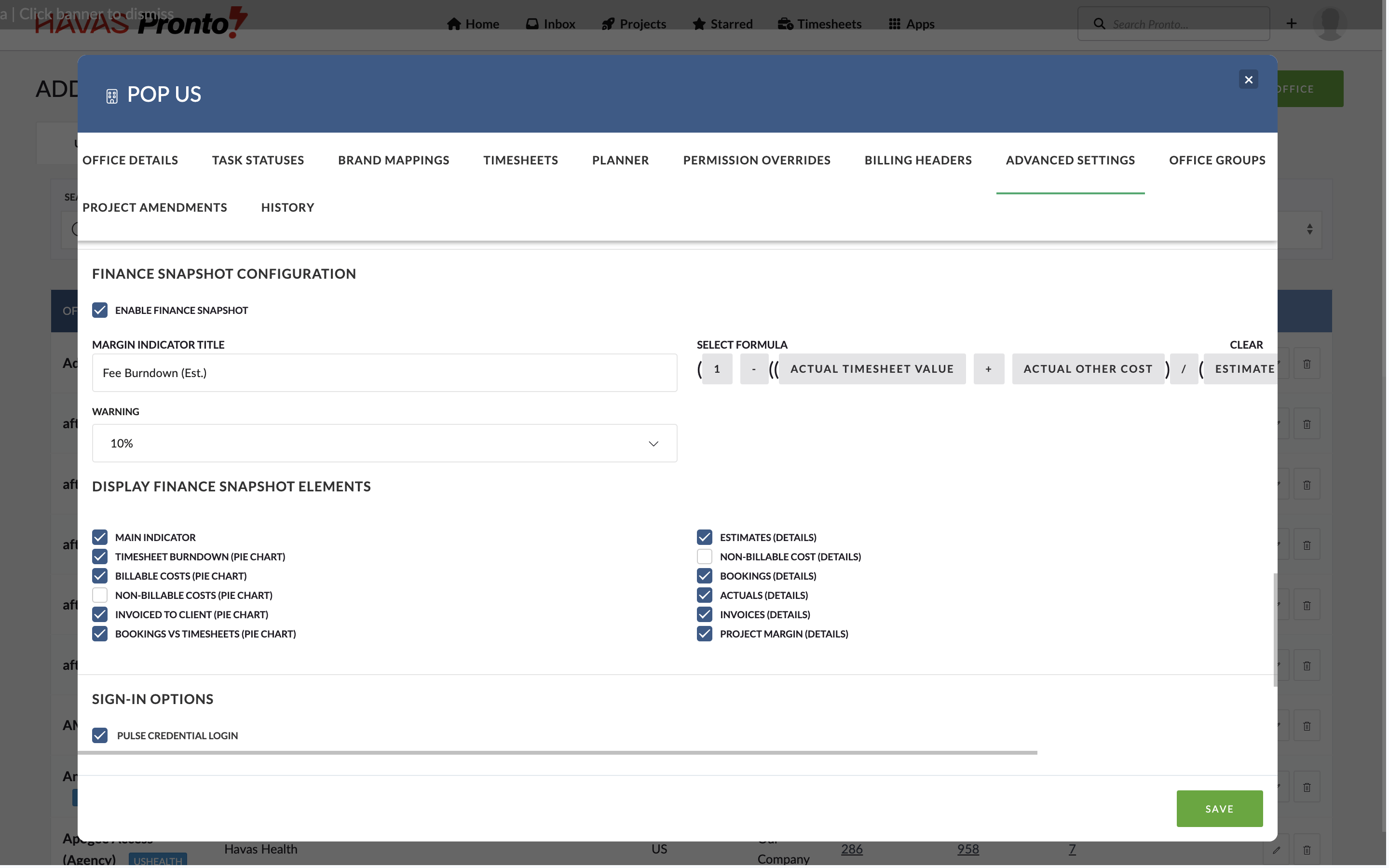Check Non-Billable Cost (Details) box

coord(706,557)
